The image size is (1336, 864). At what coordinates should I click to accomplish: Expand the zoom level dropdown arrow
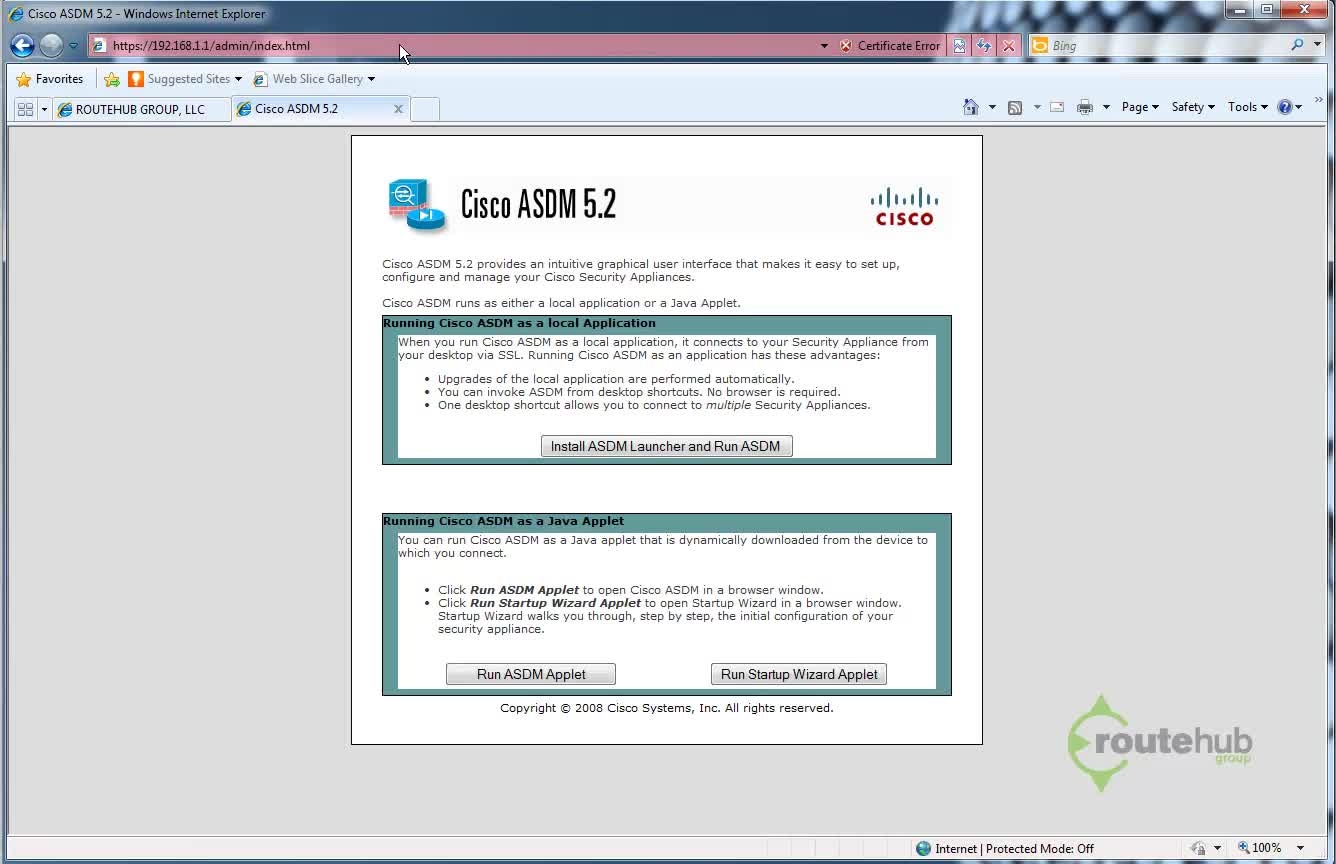coord(1300,848)
